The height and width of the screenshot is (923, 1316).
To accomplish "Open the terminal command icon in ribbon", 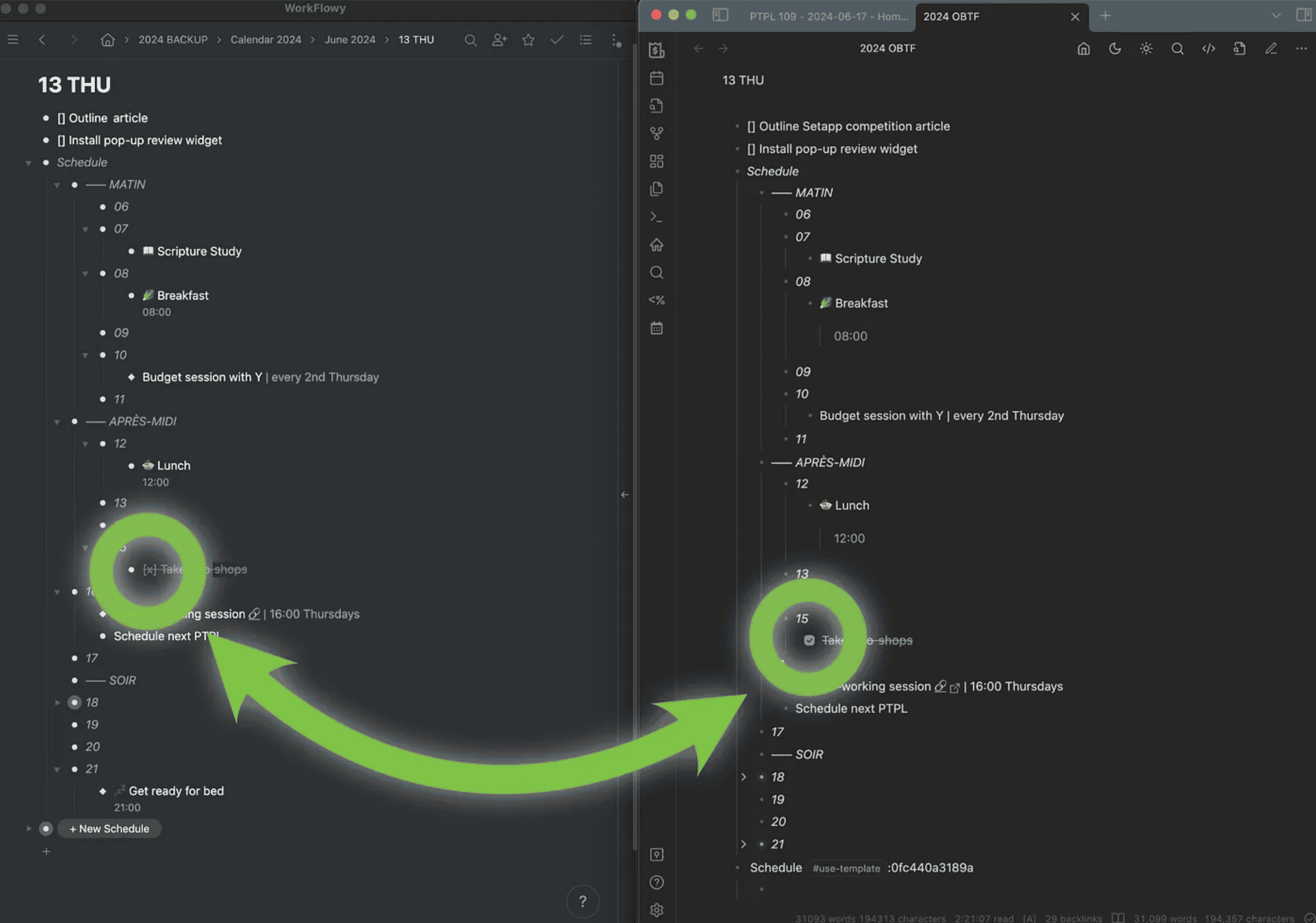I will click(656, 217).
